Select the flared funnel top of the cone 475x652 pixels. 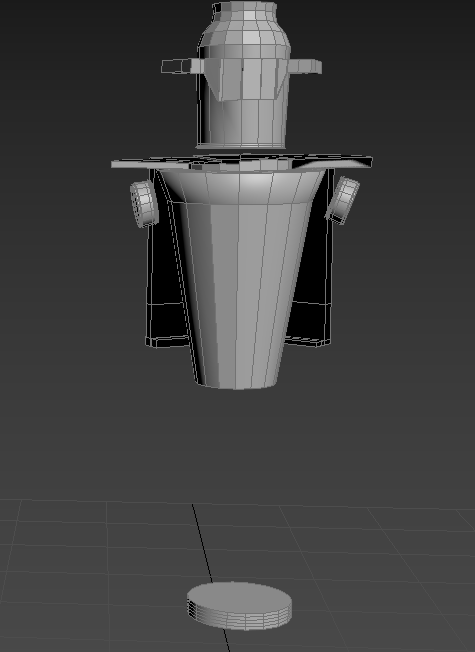pos(241,186)
